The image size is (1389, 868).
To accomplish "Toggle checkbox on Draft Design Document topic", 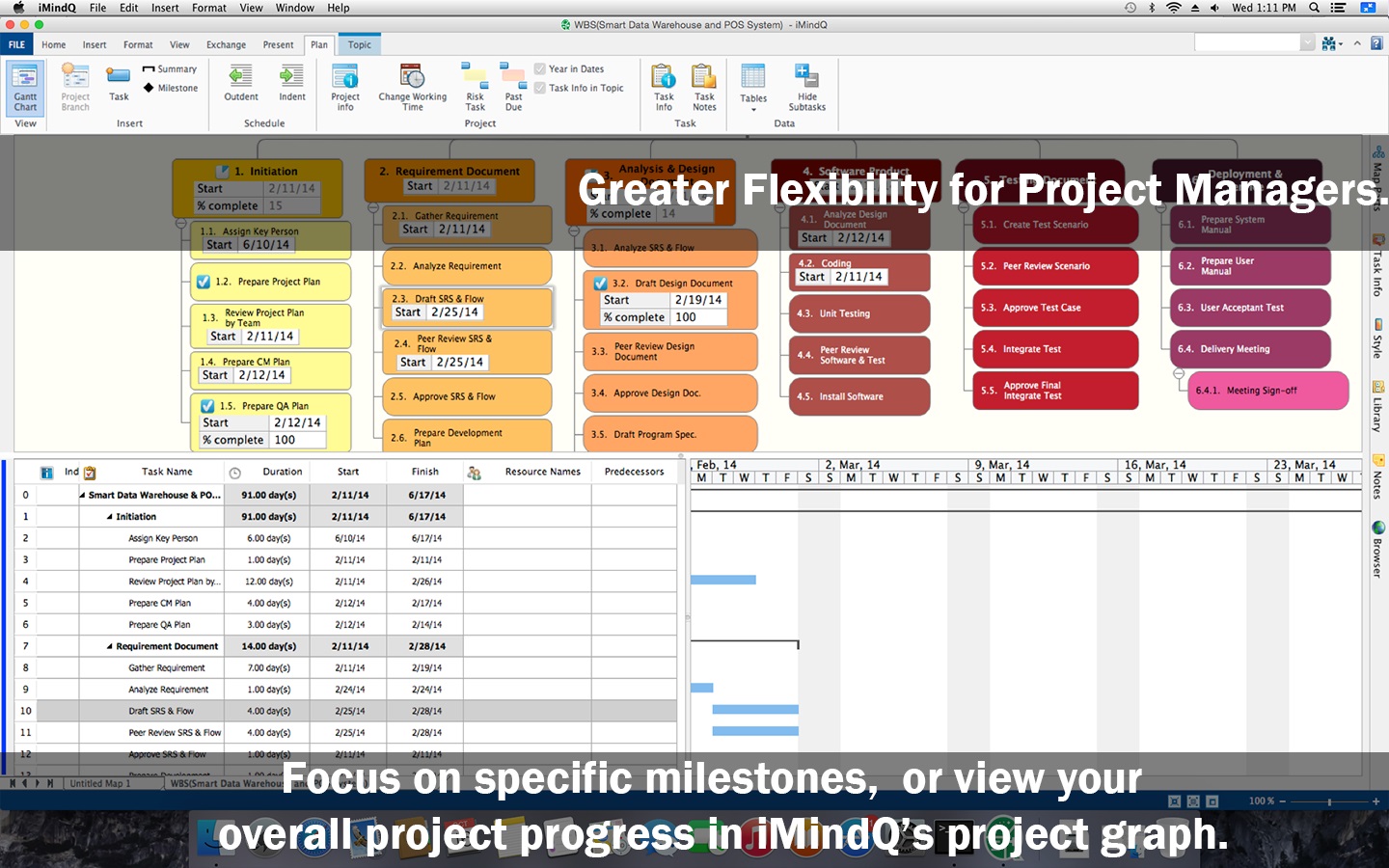I will pos(600,284).
